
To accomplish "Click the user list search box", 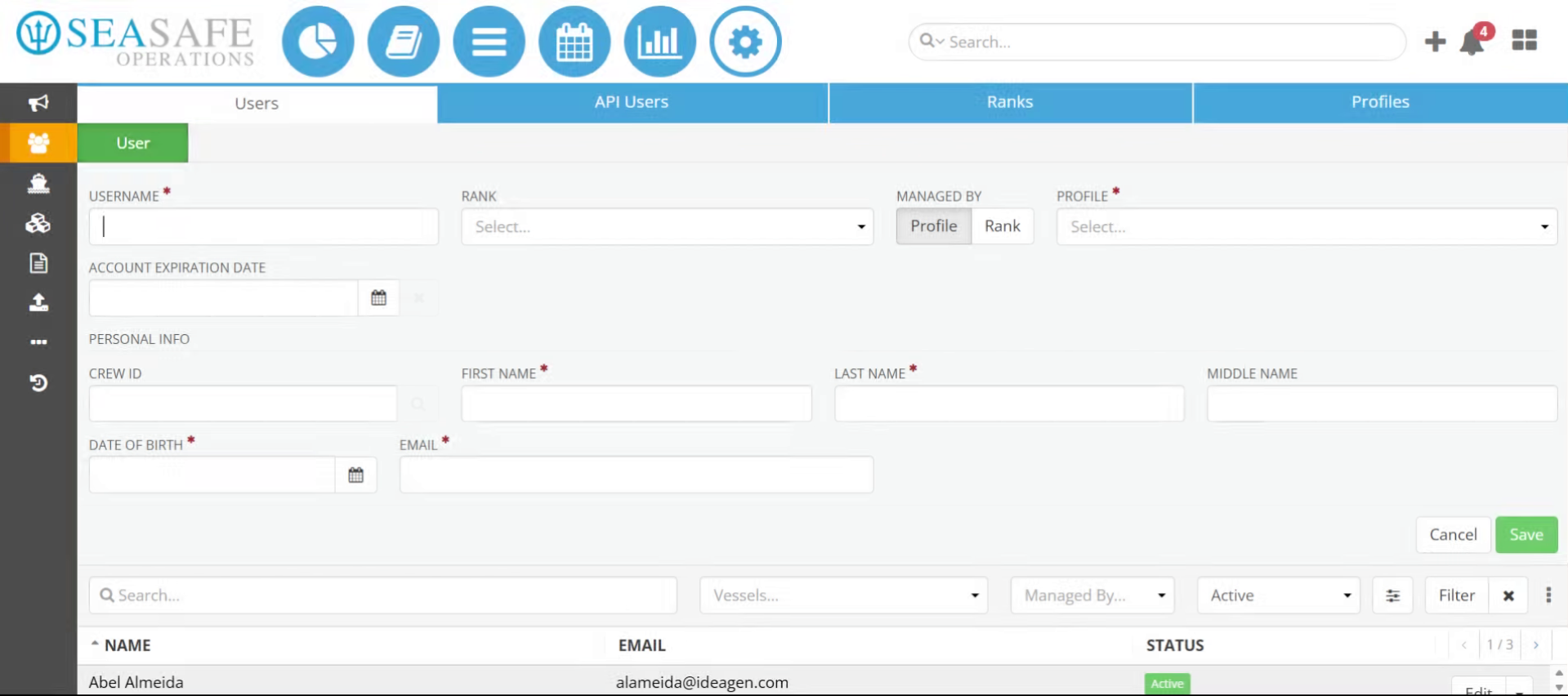I will coord(382,596).
